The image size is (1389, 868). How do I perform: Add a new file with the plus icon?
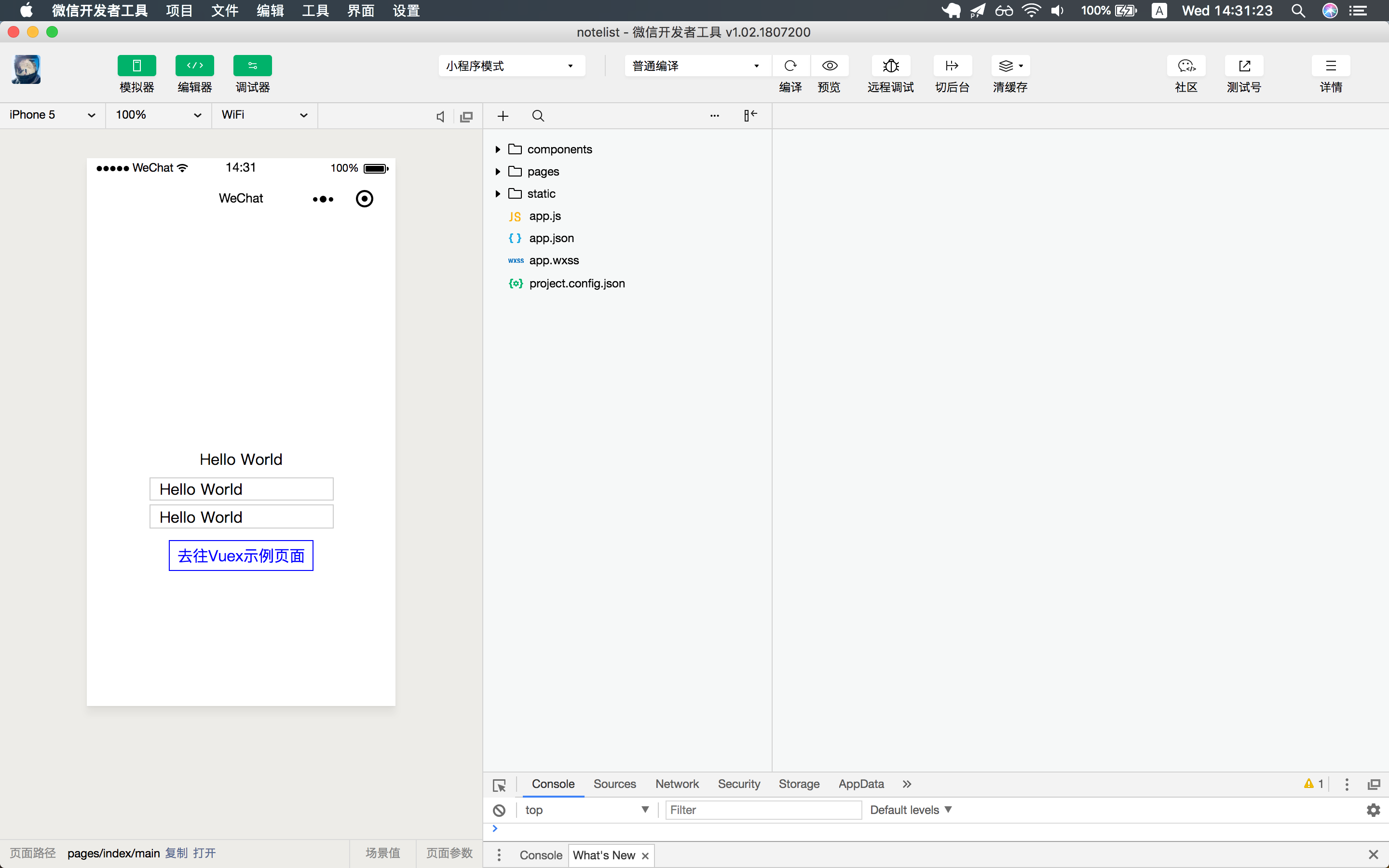(503, 116)
